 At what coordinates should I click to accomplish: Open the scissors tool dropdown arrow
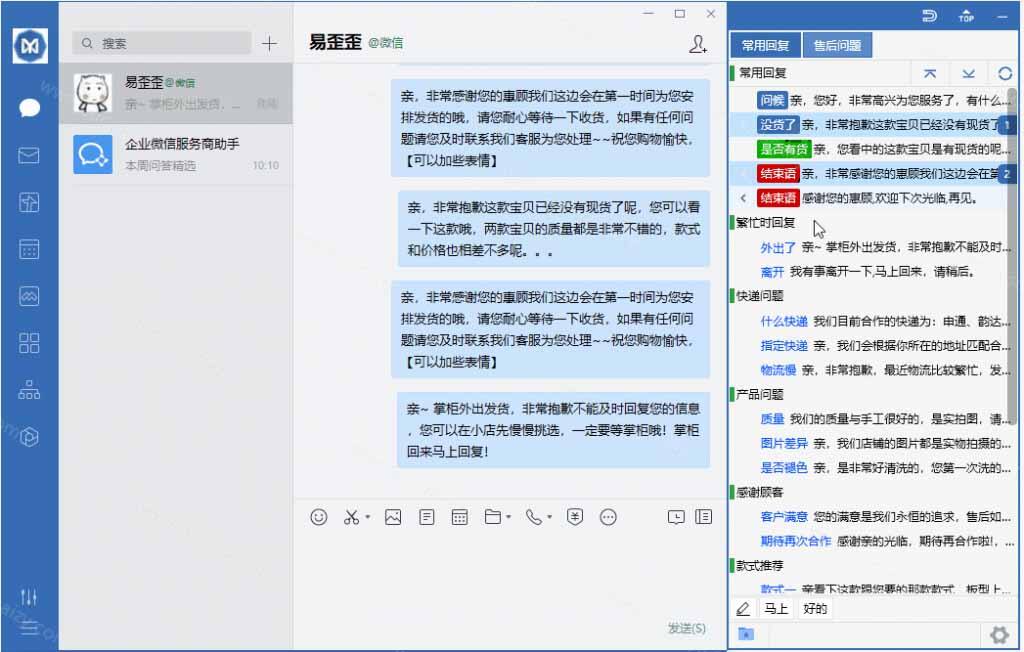coord(368,517)
